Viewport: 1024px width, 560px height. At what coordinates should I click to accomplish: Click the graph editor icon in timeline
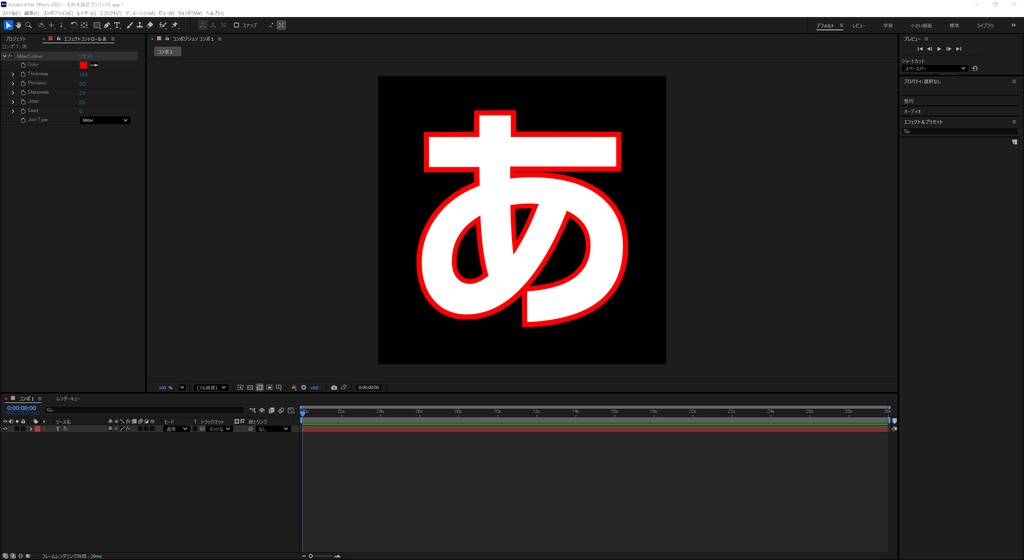pyautogui.click(x=291, y=411)
